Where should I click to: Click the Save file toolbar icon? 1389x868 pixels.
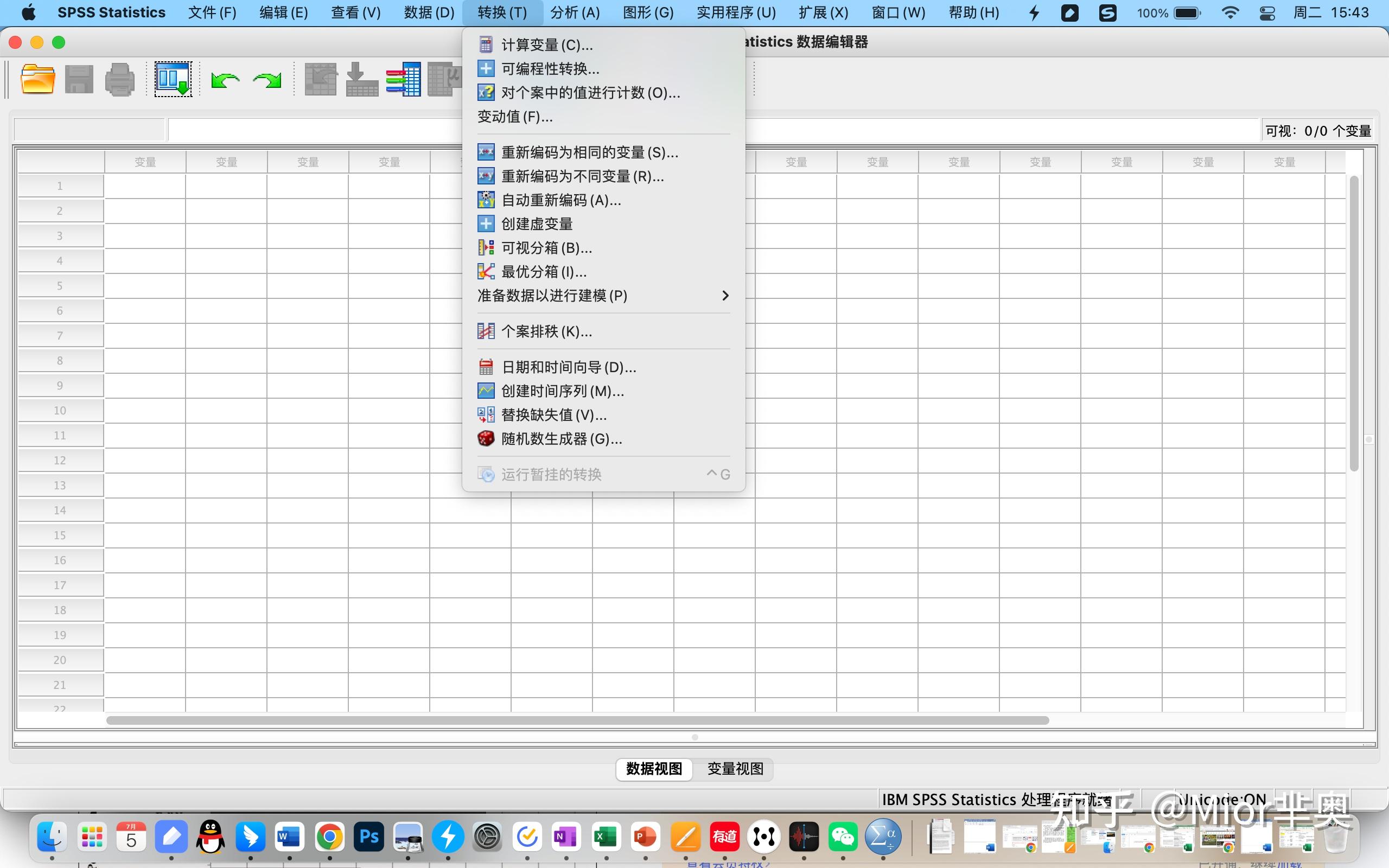point(79,79)
